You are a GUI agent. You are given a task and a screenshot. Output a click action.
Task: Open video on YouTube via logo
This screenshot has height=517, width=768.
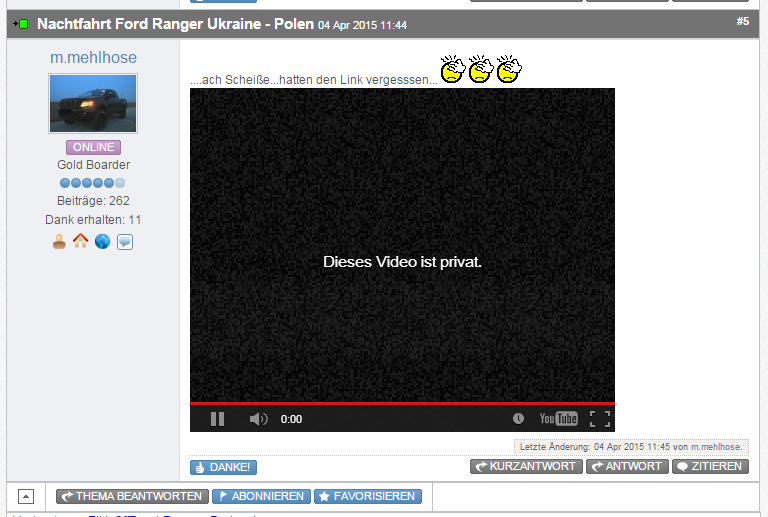pyautogui.click(x=558, y=419)
